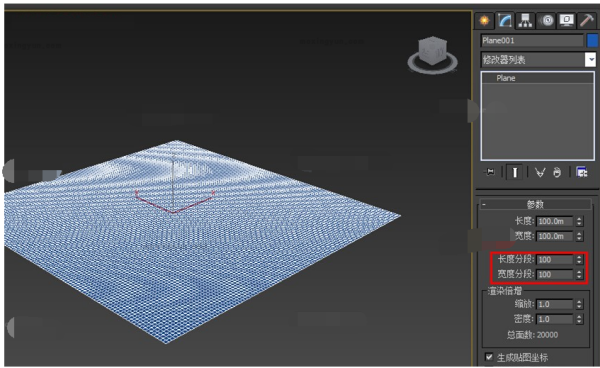Click the 缩放 value field
Image resolution: width=600 pixels, height=368 pixels.
[x=554, y=304]
